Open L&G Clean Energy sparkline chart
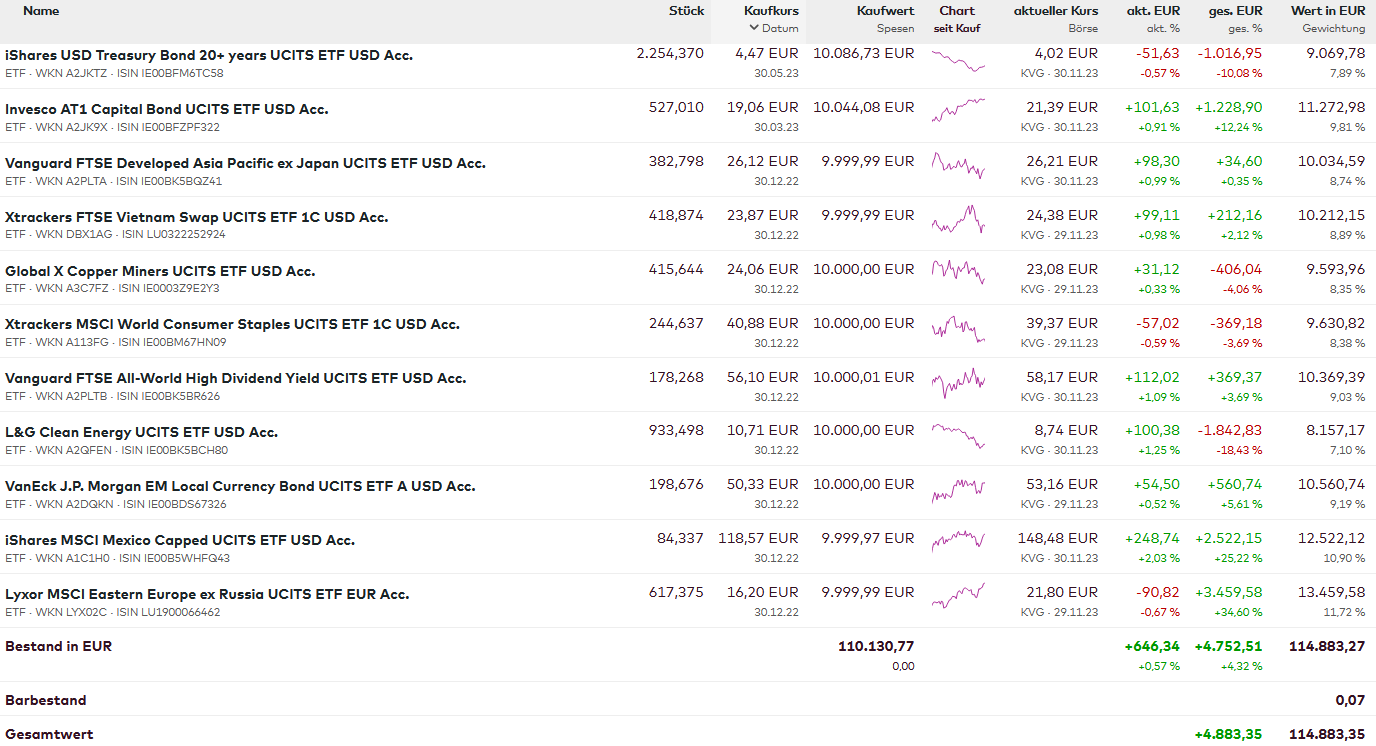 (x=958, y=434)
